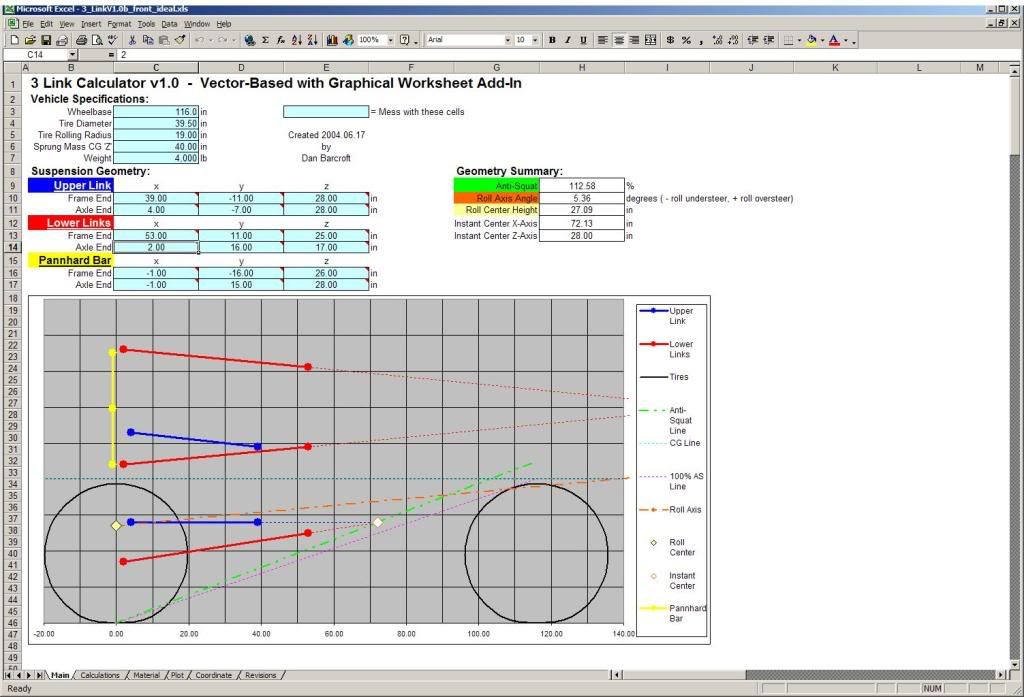Click the Copy icon
The height and width of the screenshot is (697, 1024).
(148, 40)
